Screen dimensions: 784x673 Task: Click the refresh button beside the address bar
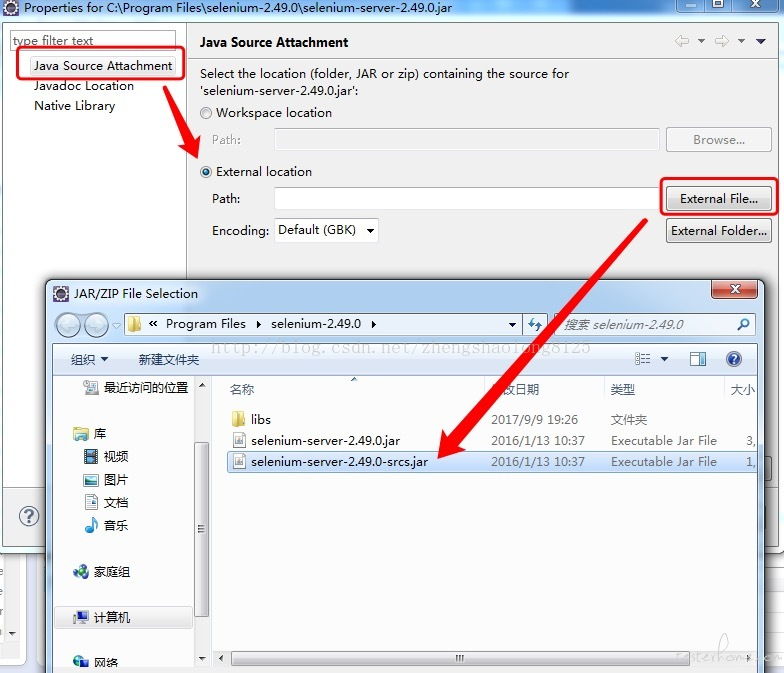point(535,324)
